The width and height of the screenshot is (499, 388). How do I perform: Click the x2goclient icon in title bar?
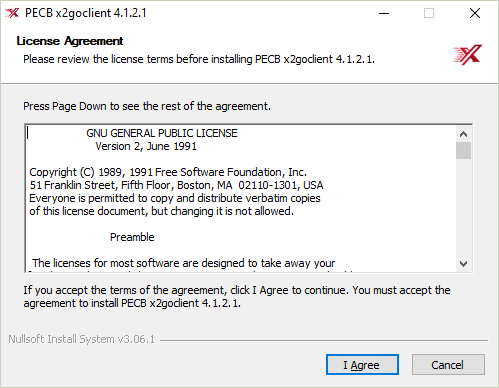click(12, 13)
